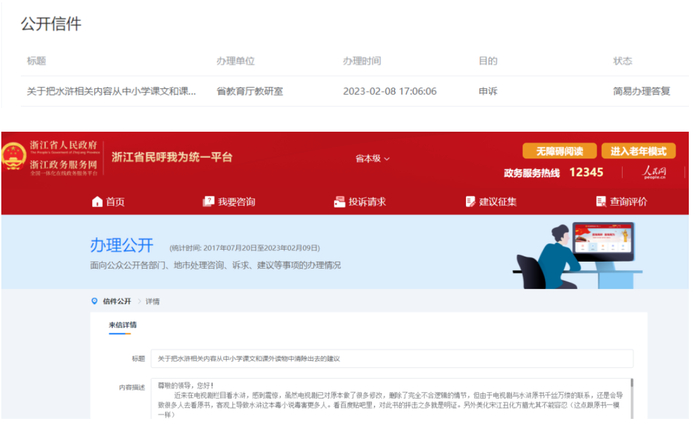Open the 首页 menu item
Viewport: 700px width, 427px height.
(115, 202)
